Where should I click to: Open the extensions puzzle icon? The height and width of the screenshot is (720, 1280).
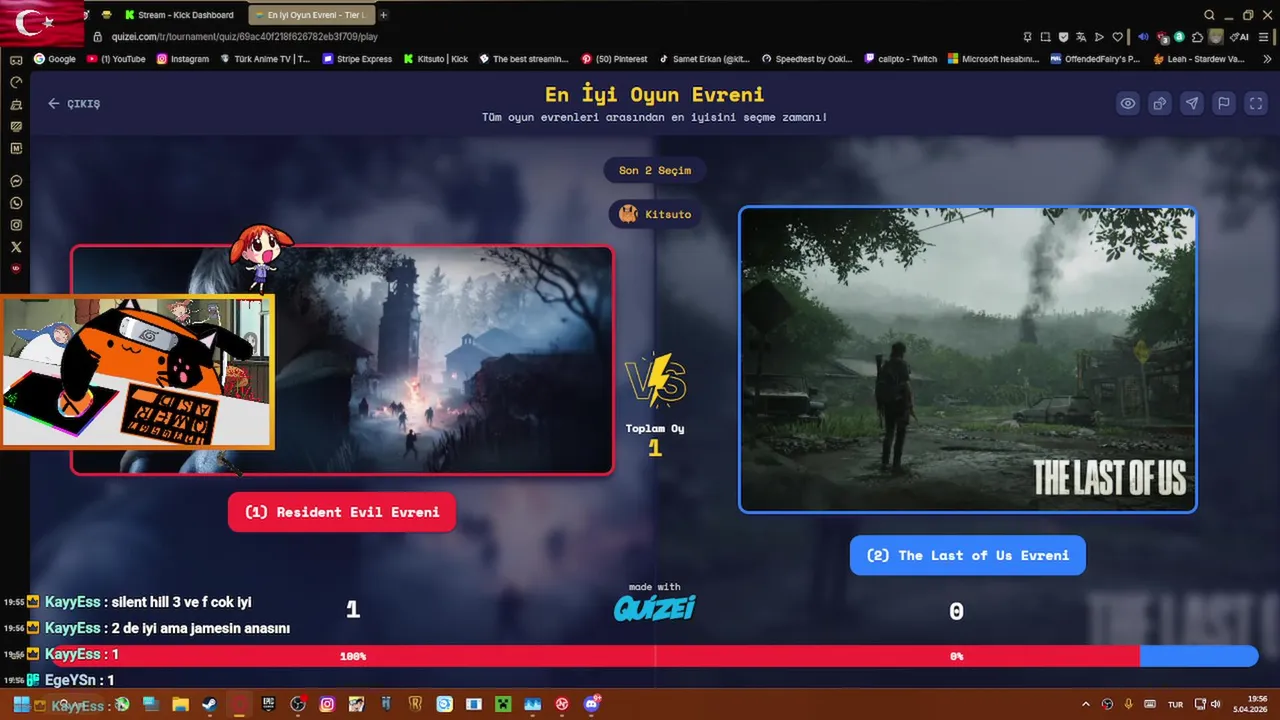[1197, 37]
